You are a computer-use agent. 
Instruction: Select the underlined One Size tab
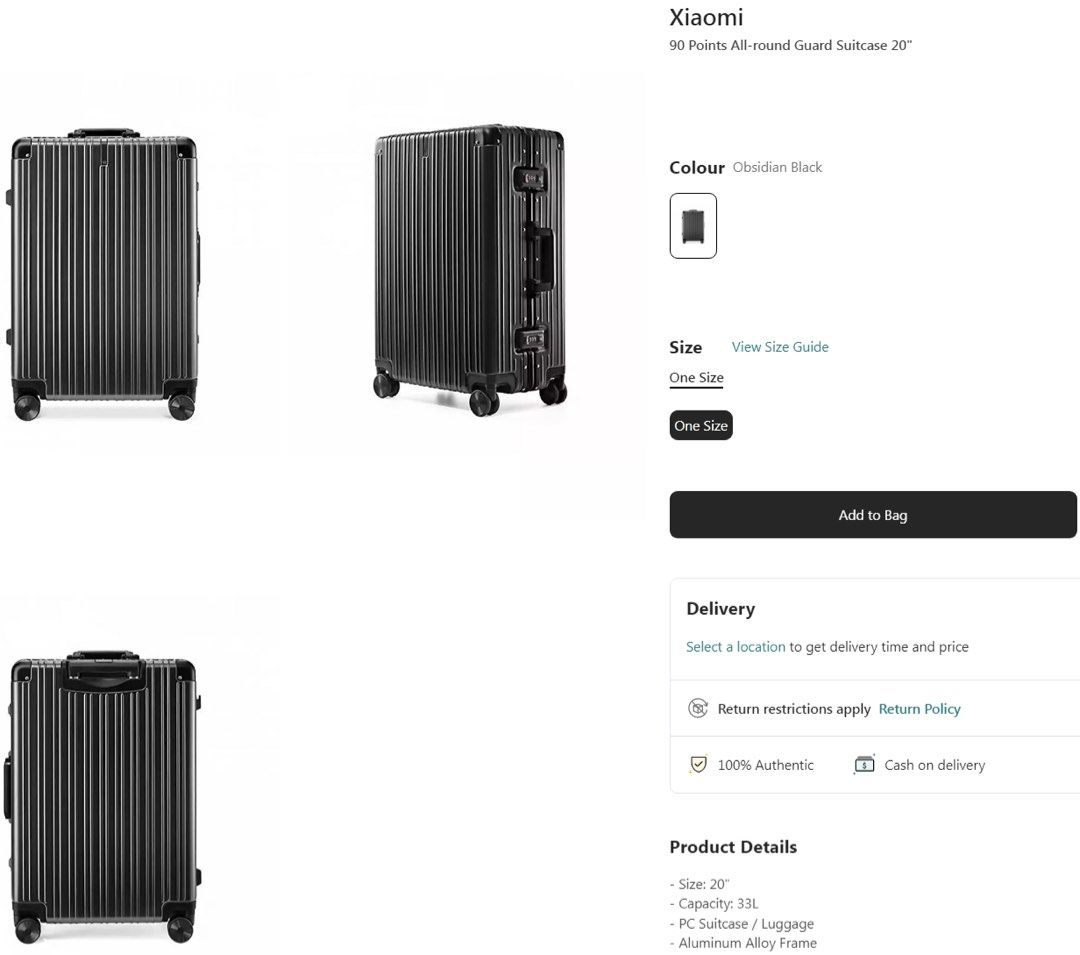pyautogui.click(x=696, y=376)
